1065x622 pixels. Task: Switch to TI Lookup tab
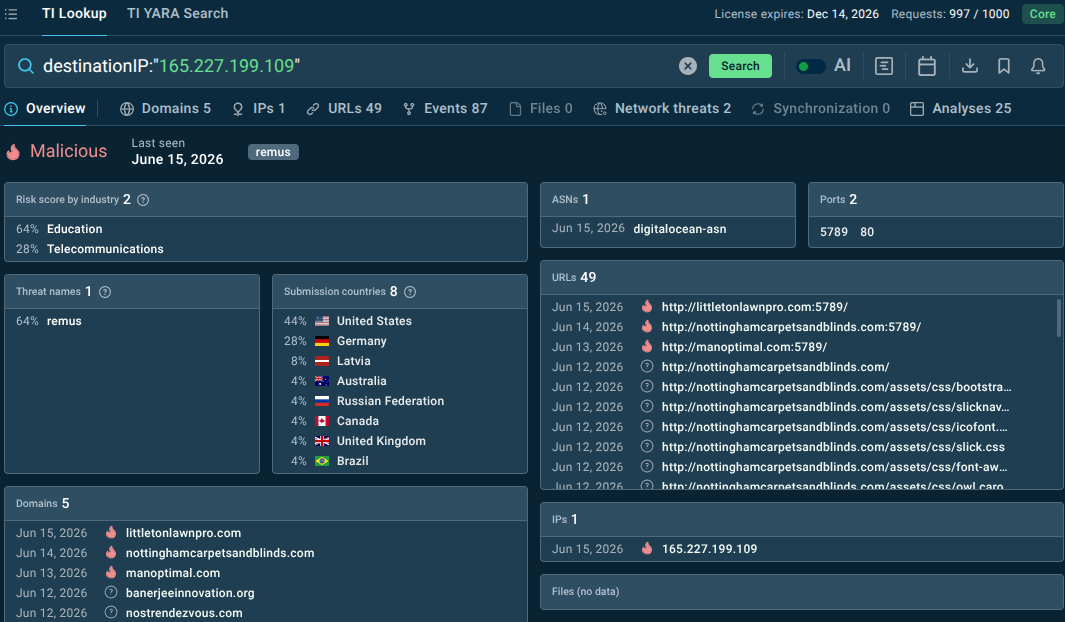click(x=74, y=14)
